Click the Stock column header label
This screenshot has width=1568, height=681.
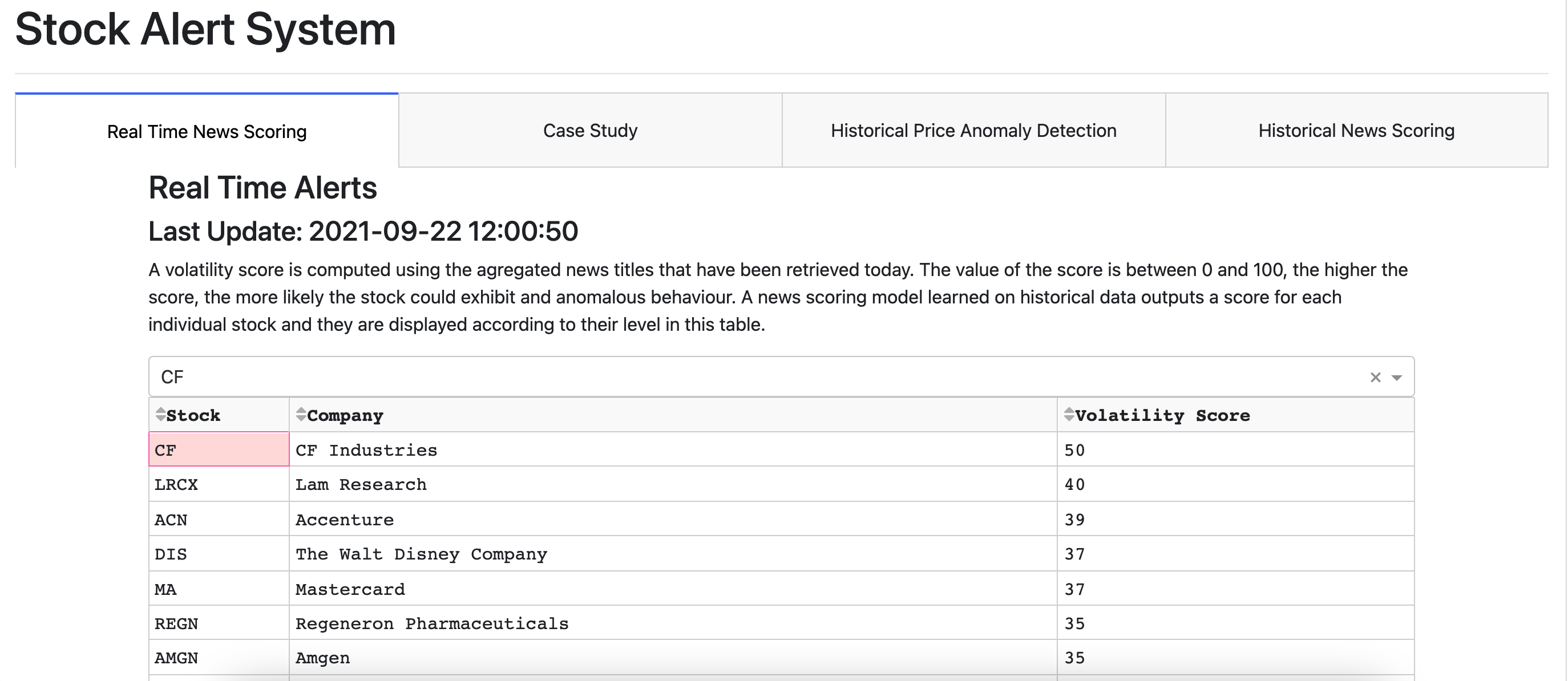tap(193, 416)
